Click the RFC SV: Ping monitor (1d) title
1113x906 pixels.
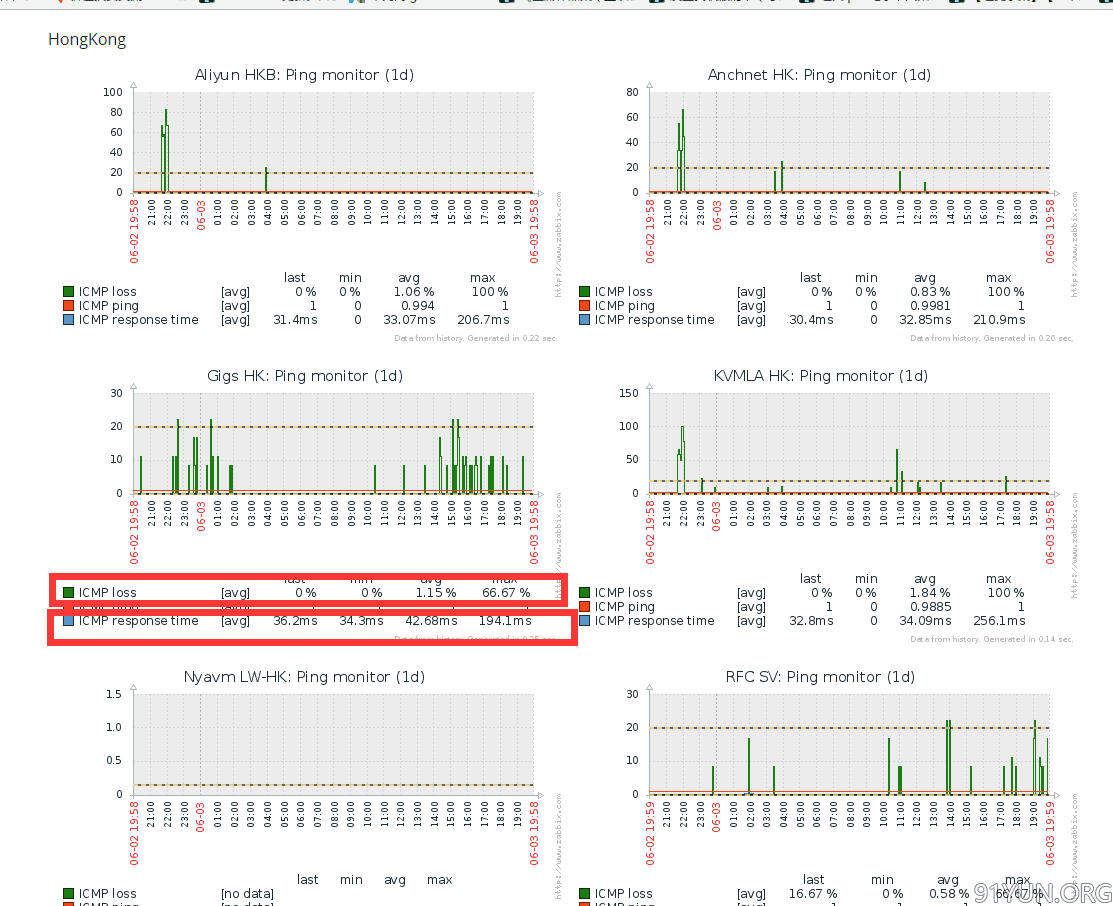tap(820, 677)
